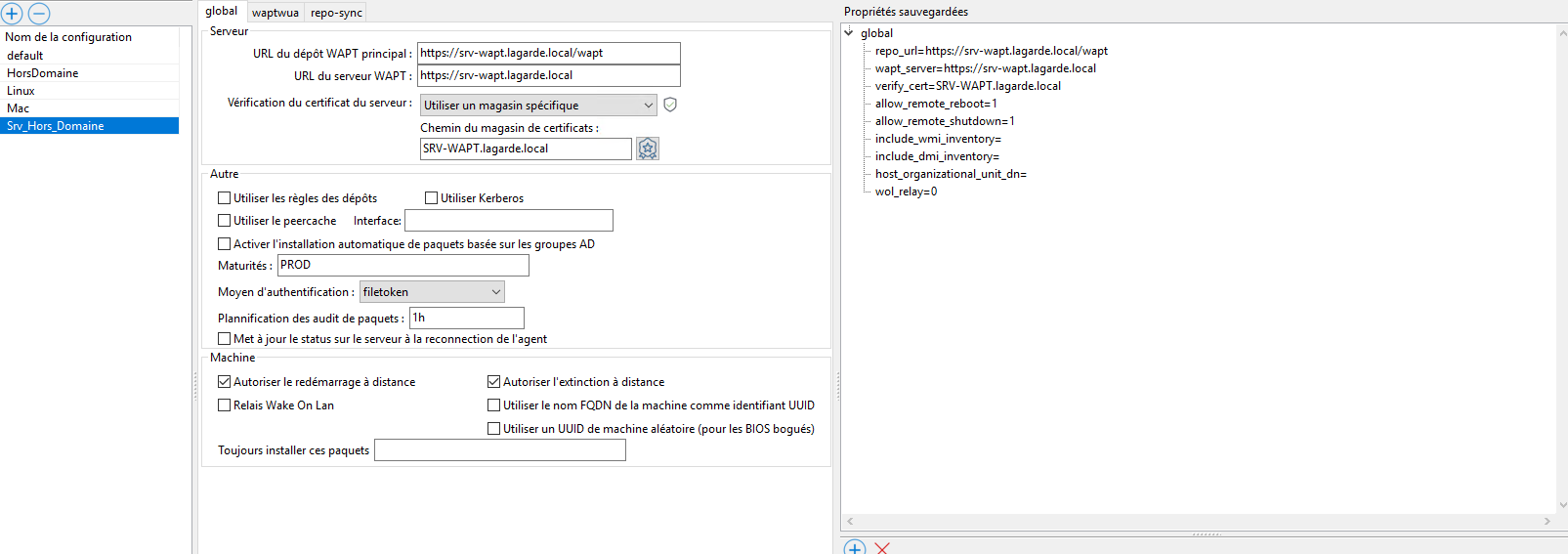Click horizontal scrollbar right arrow in properties
The width and height of the screenshot is (1568, 554).
(x=1547, y=522)
